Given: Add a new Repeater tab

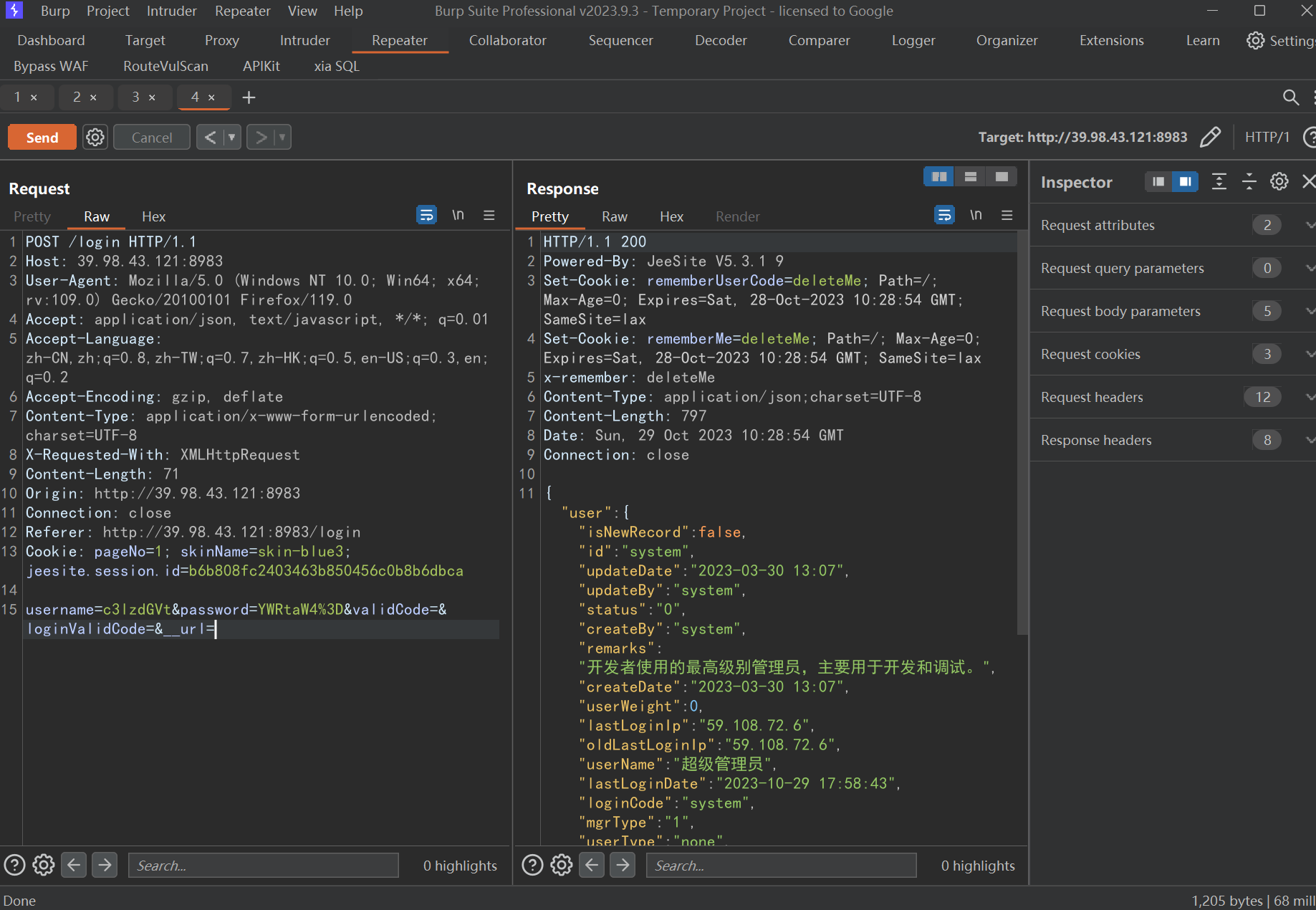Looking at the screenshot, I should coord(249,97).
